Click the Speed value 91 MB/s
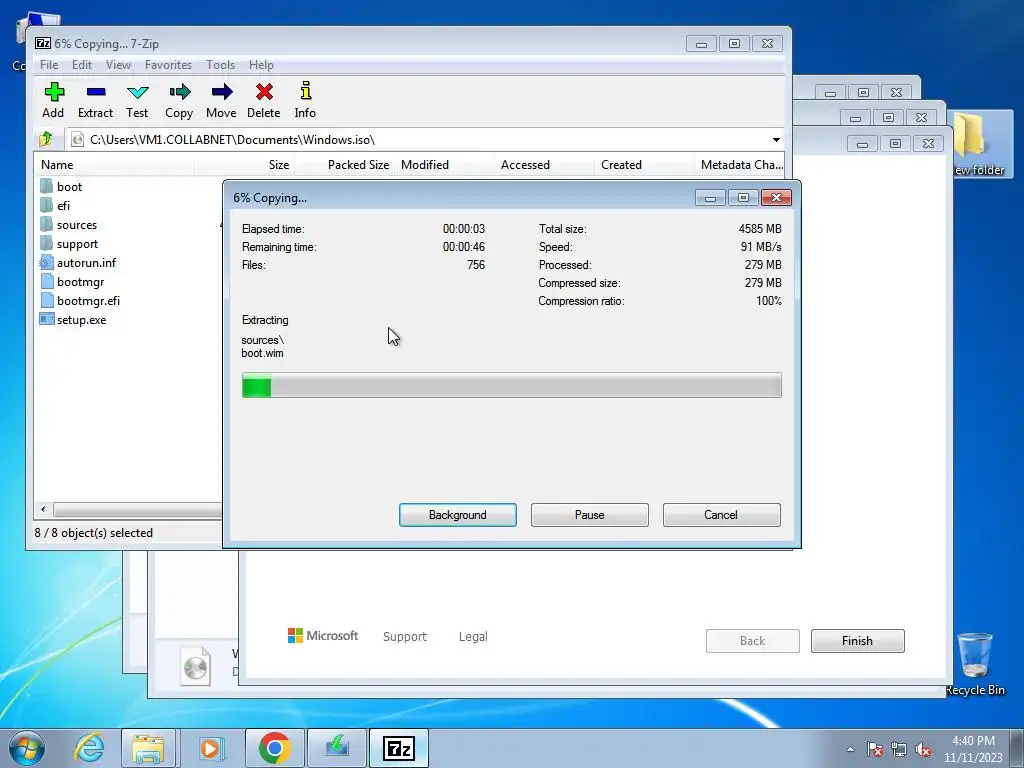 tap(761, 247)
